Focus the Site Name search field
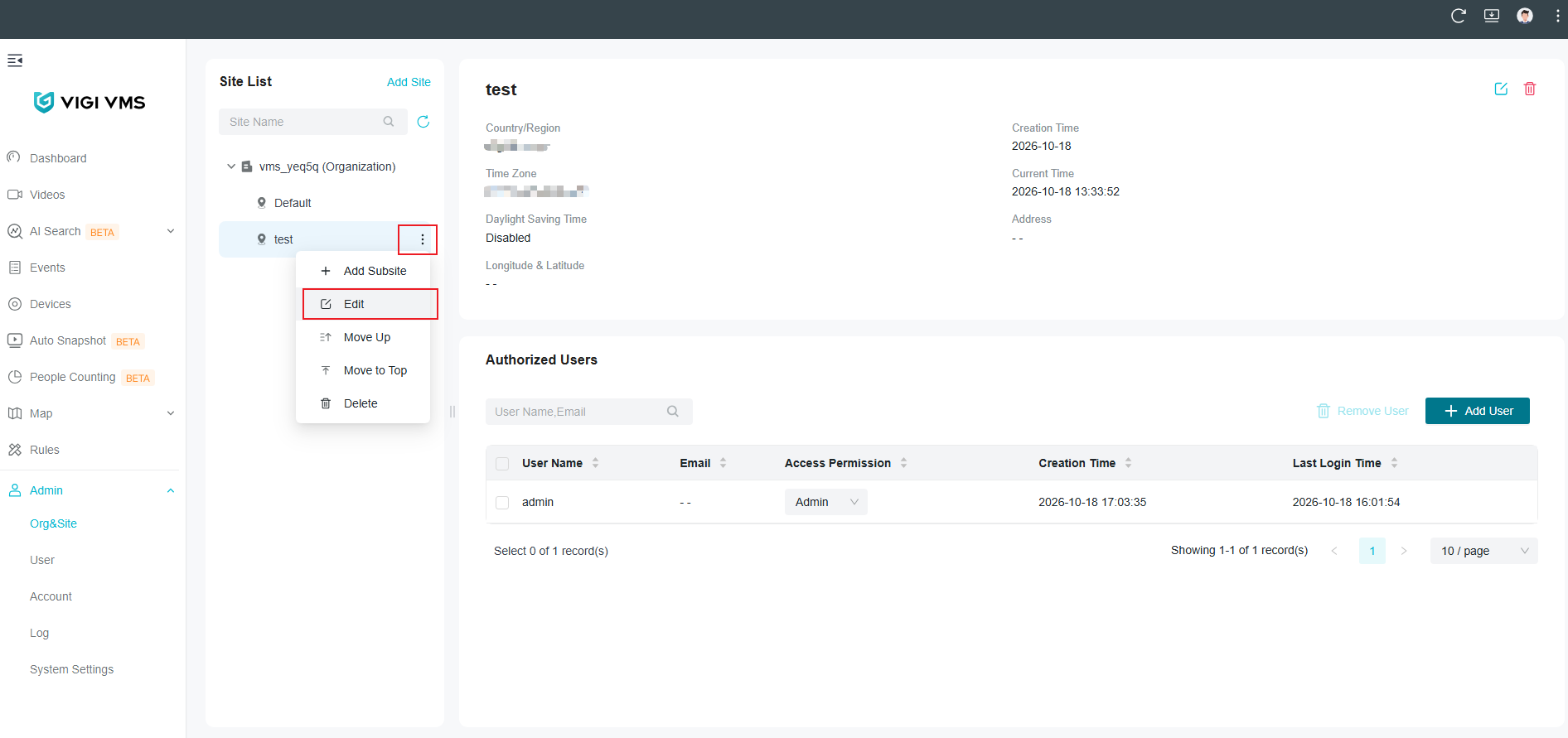The width and height of the screenshot is (1568, 738). pyautogui.click(x=313, y=122)
